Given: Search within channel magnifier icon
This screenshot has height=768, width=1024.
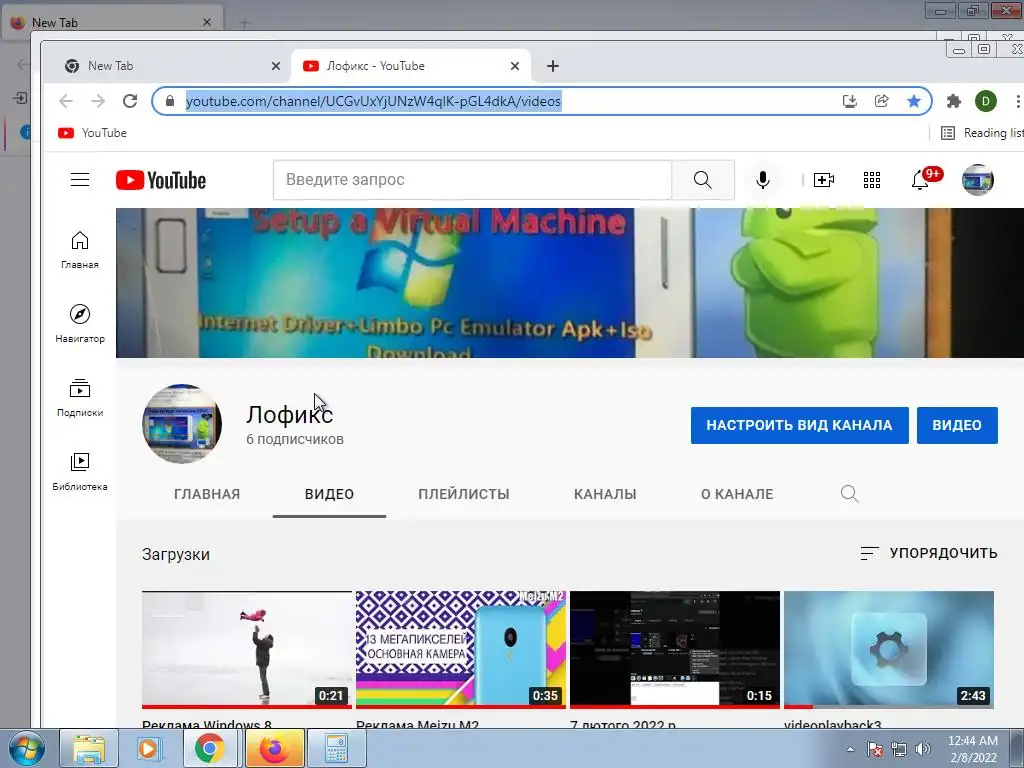Looking at the screenshot, I should click(849, 494).
